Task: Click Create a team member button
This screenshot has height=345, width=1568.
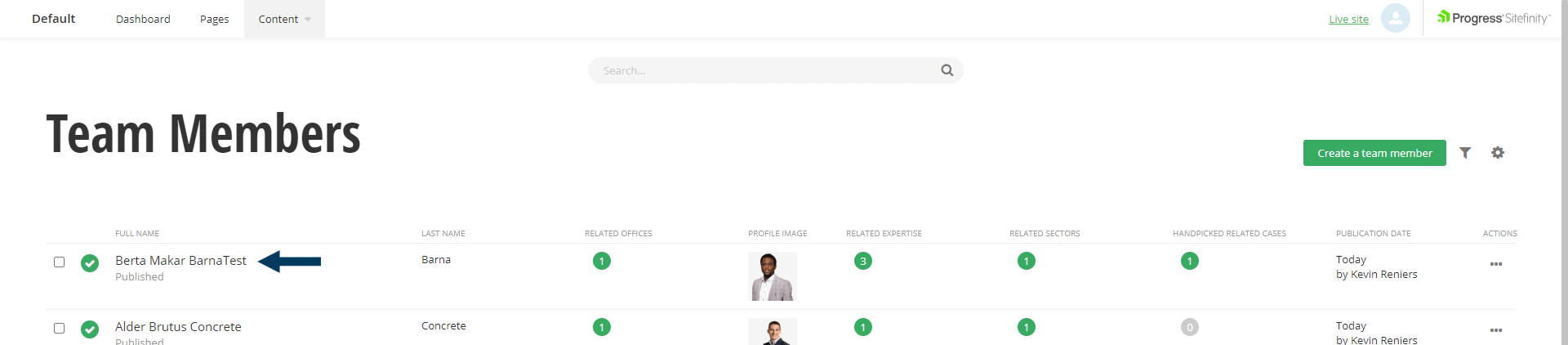Action: 1374,153
